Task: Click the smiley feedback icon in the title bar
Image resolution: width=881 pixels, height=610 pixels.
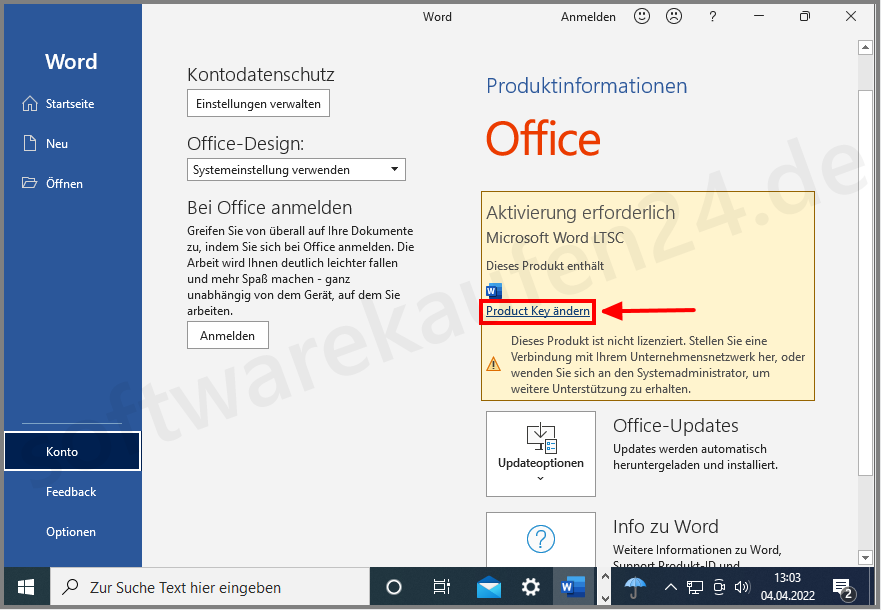Action: (641, 16)
